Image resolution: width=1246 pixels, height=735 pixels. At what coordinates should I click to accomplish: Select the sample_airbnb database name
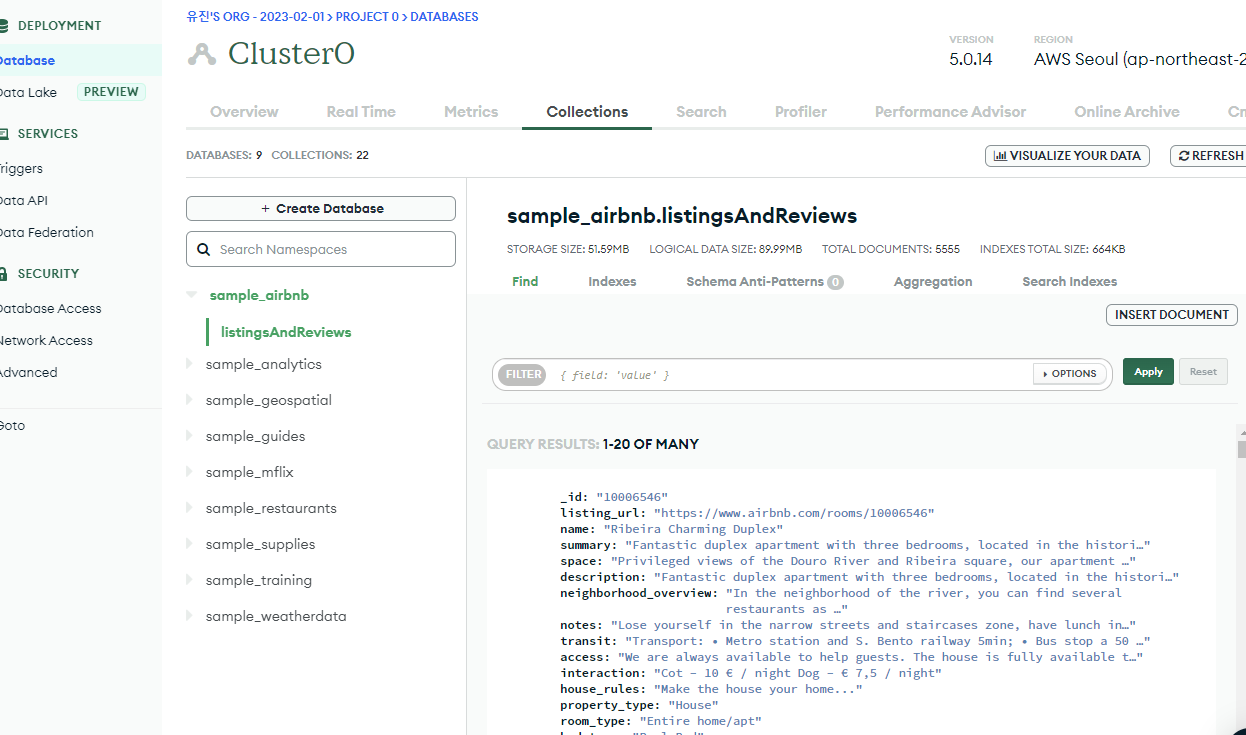(259, 296)
